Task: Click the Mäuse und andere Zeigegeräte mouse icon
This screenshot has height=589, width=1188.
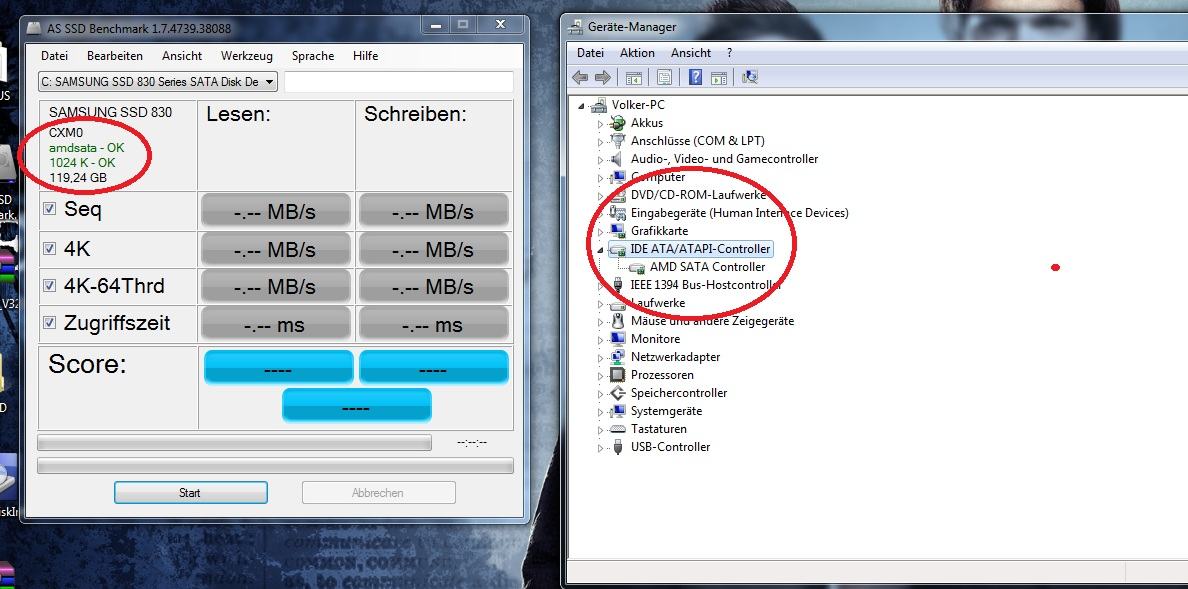Action: (x=617, y=321)
